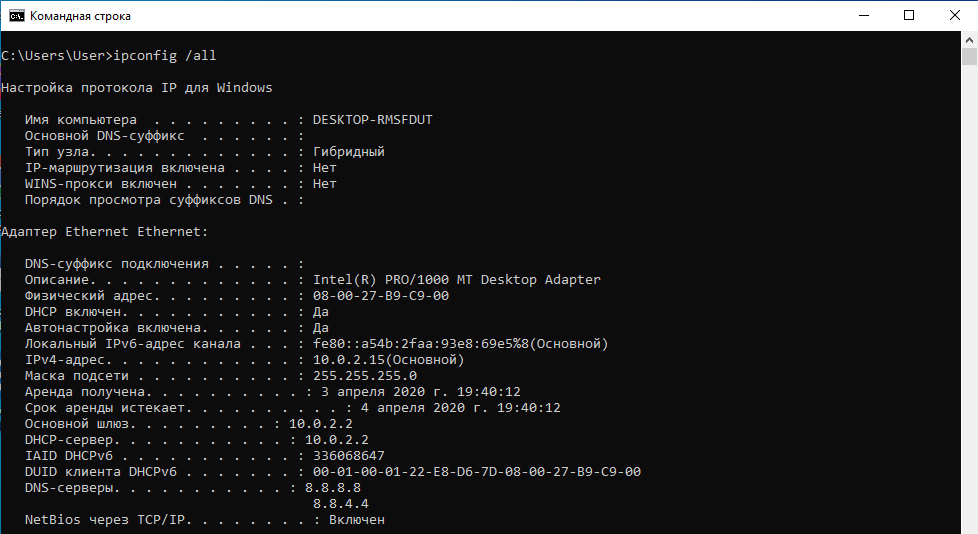Close the Command Prompt window

[x=954, y=16]
